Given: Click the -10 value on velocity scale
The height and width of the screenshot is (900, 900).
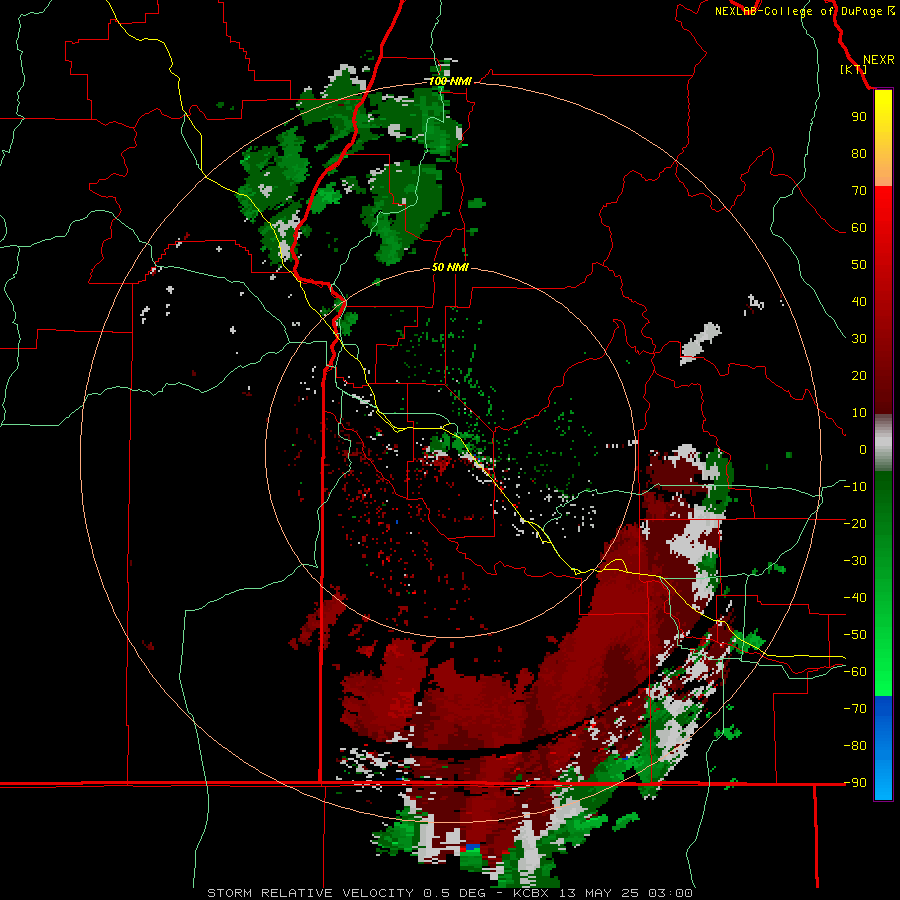Looking at the screenshot, I should pos(855,487).
